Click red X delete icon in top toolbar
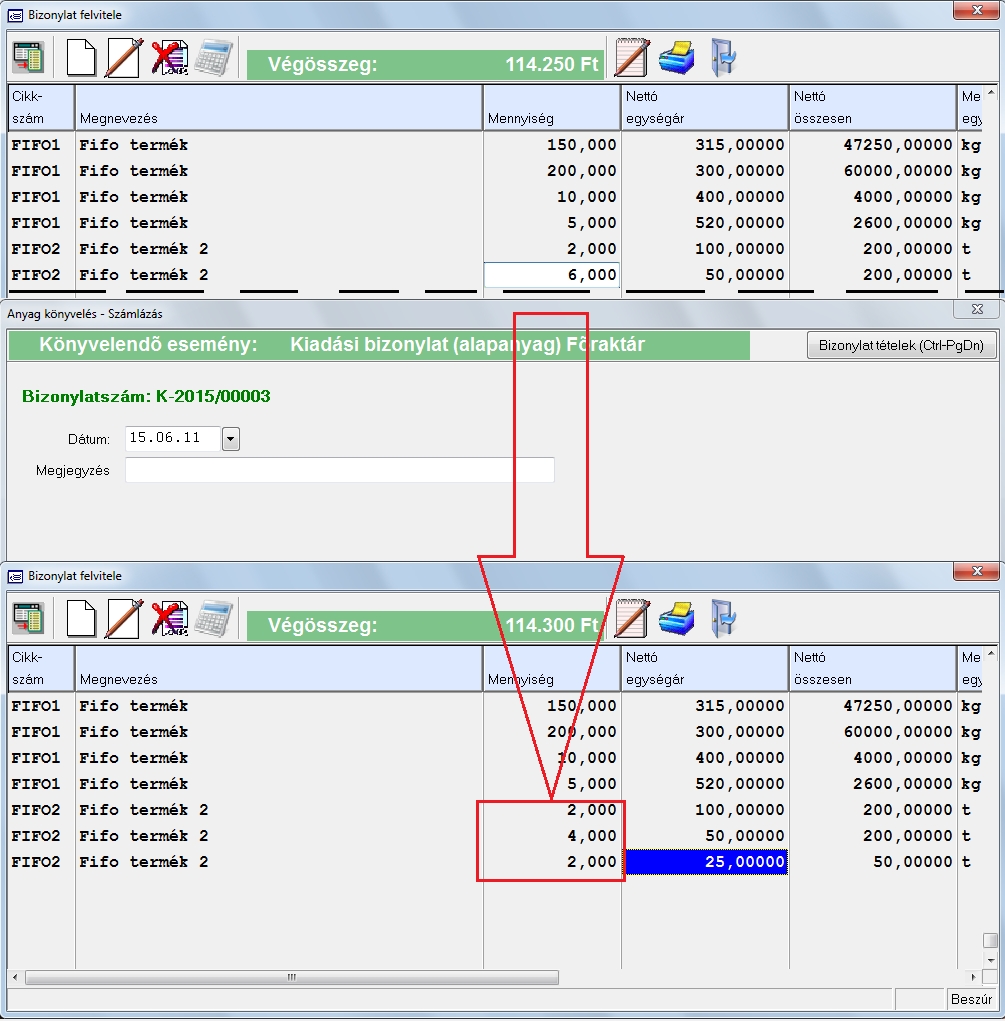Screen dimensions: 1005x1021 tap(169, 58)
